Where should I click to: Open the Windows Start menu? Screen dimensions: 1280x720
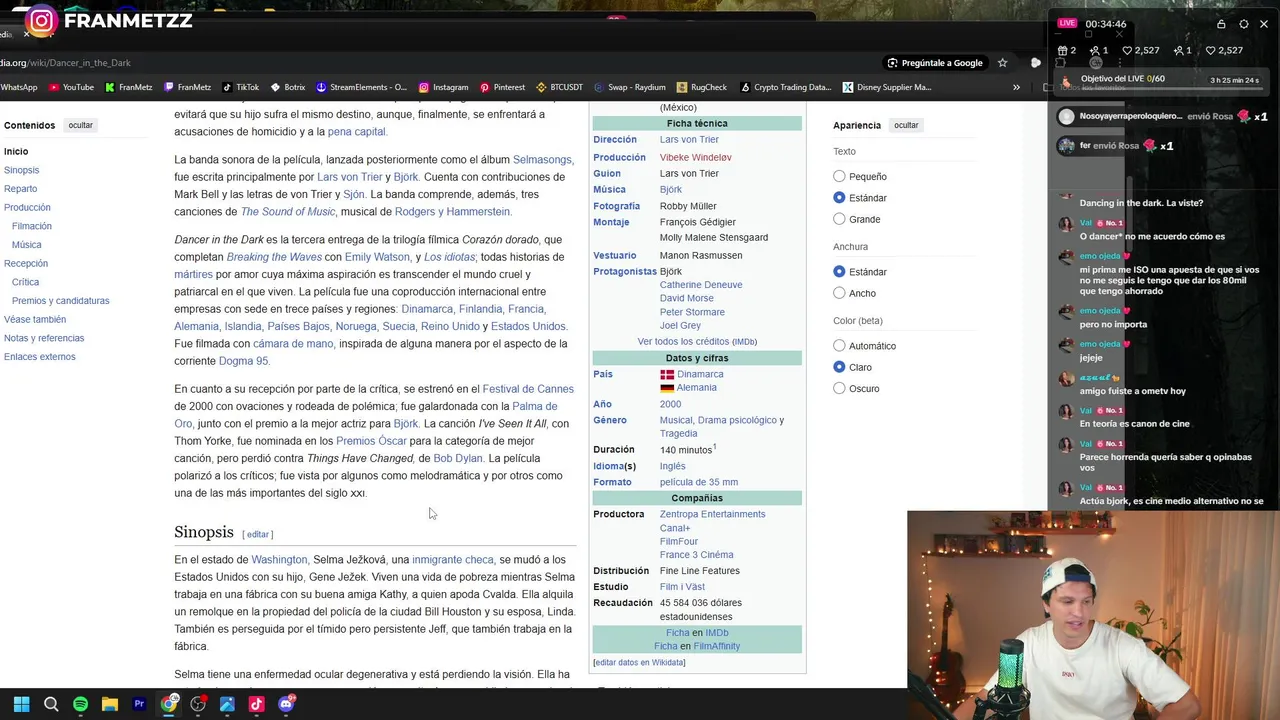pyautogui.click(x=21, y=704)
